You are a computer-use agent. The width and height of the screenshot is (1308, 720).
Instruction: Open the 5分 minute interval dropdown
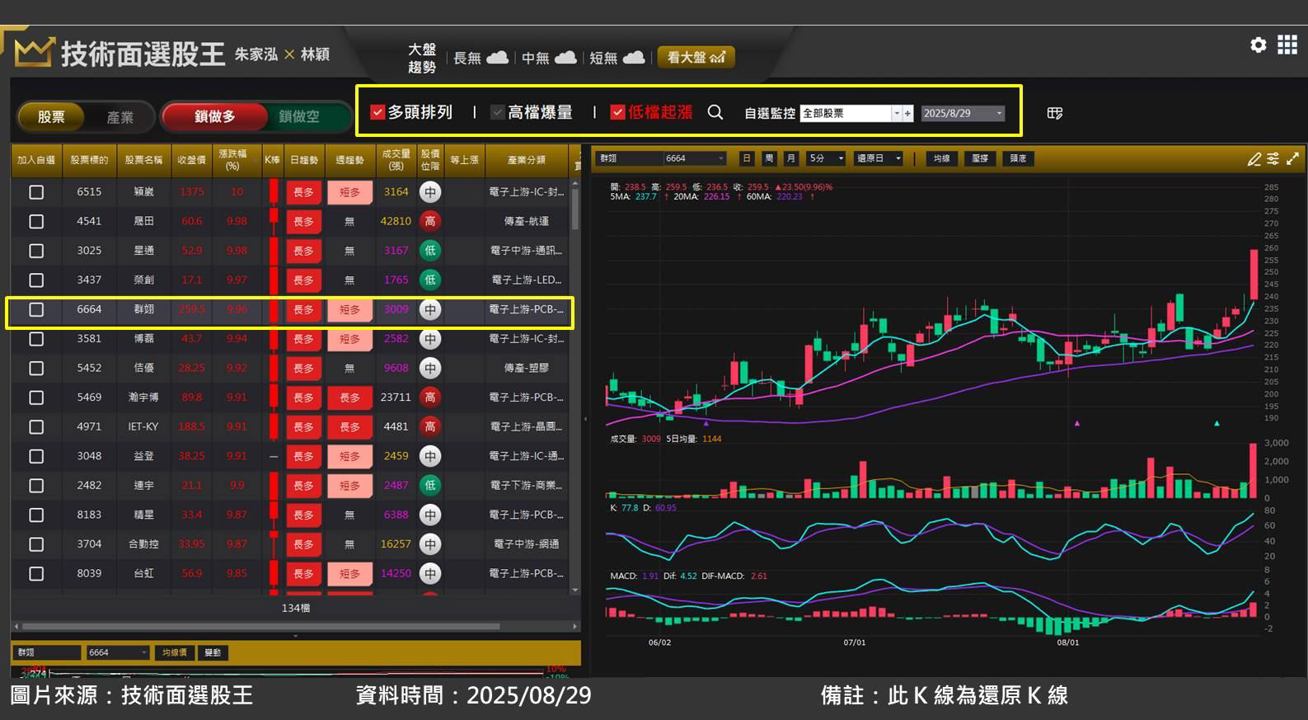tap(826, 158)
